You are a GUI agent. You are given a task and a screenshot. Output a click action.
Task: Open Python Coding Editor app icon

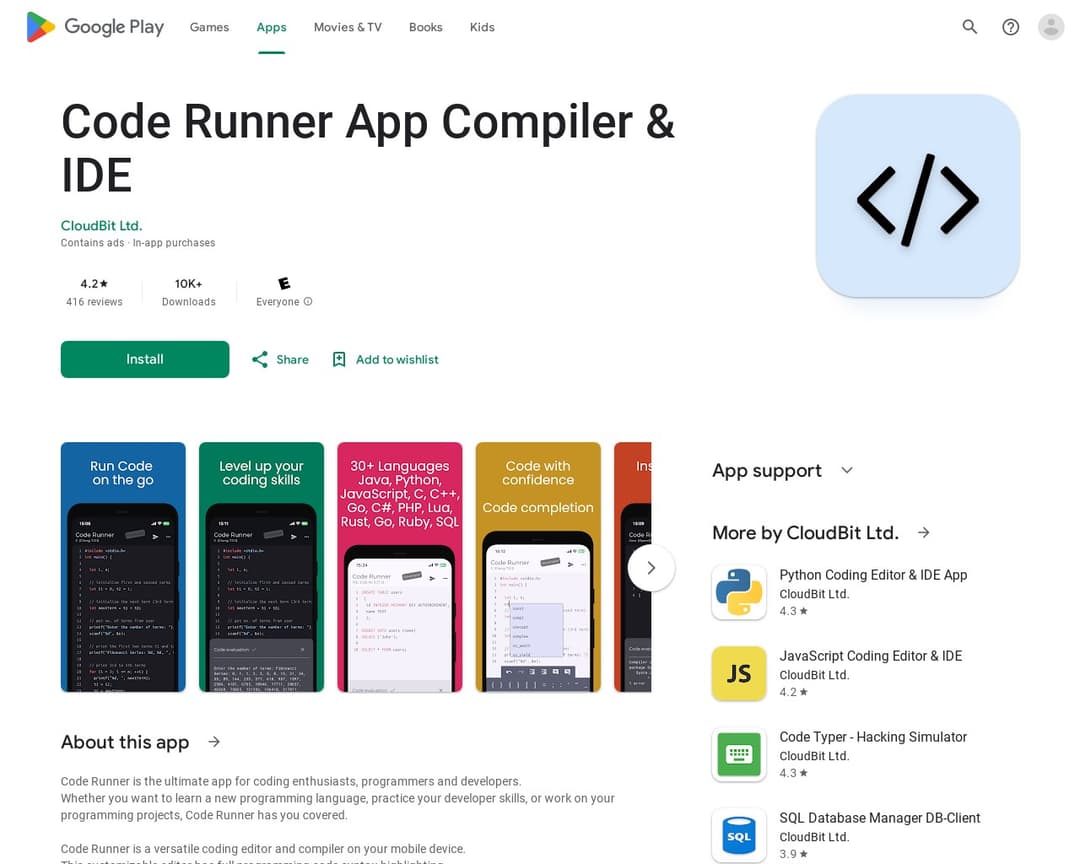point(739,592)
